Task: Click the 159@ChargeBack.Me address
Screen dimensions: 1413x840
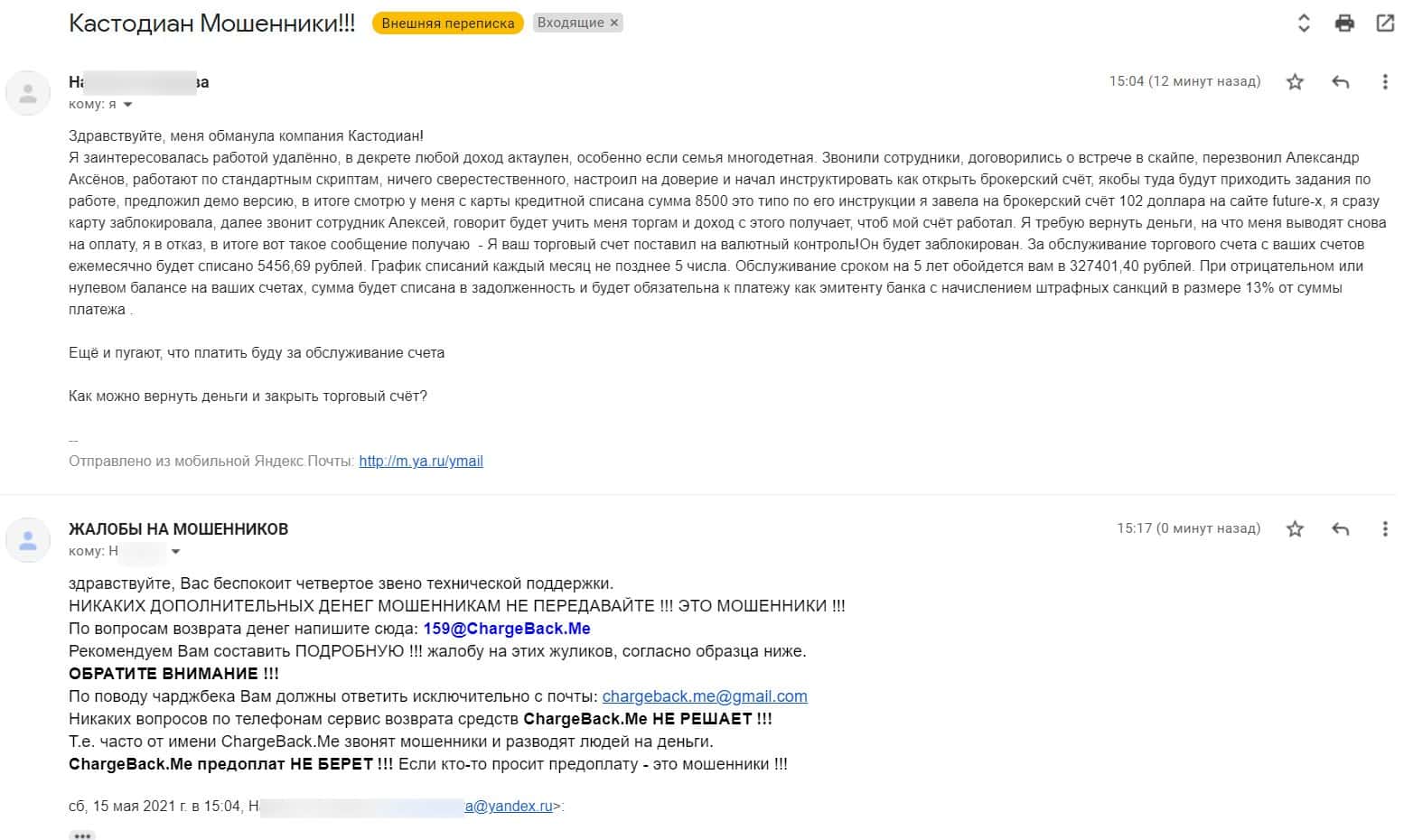Action: coord(506,629)
